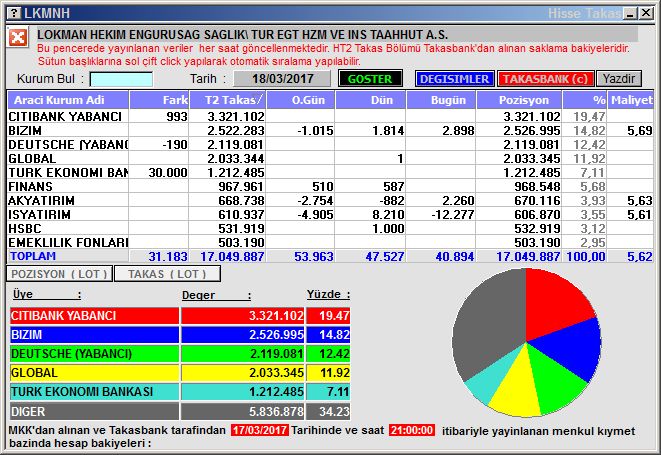661x455 pixels.
Task: Click the GOSTER button
Action: [x=370, y=79]
